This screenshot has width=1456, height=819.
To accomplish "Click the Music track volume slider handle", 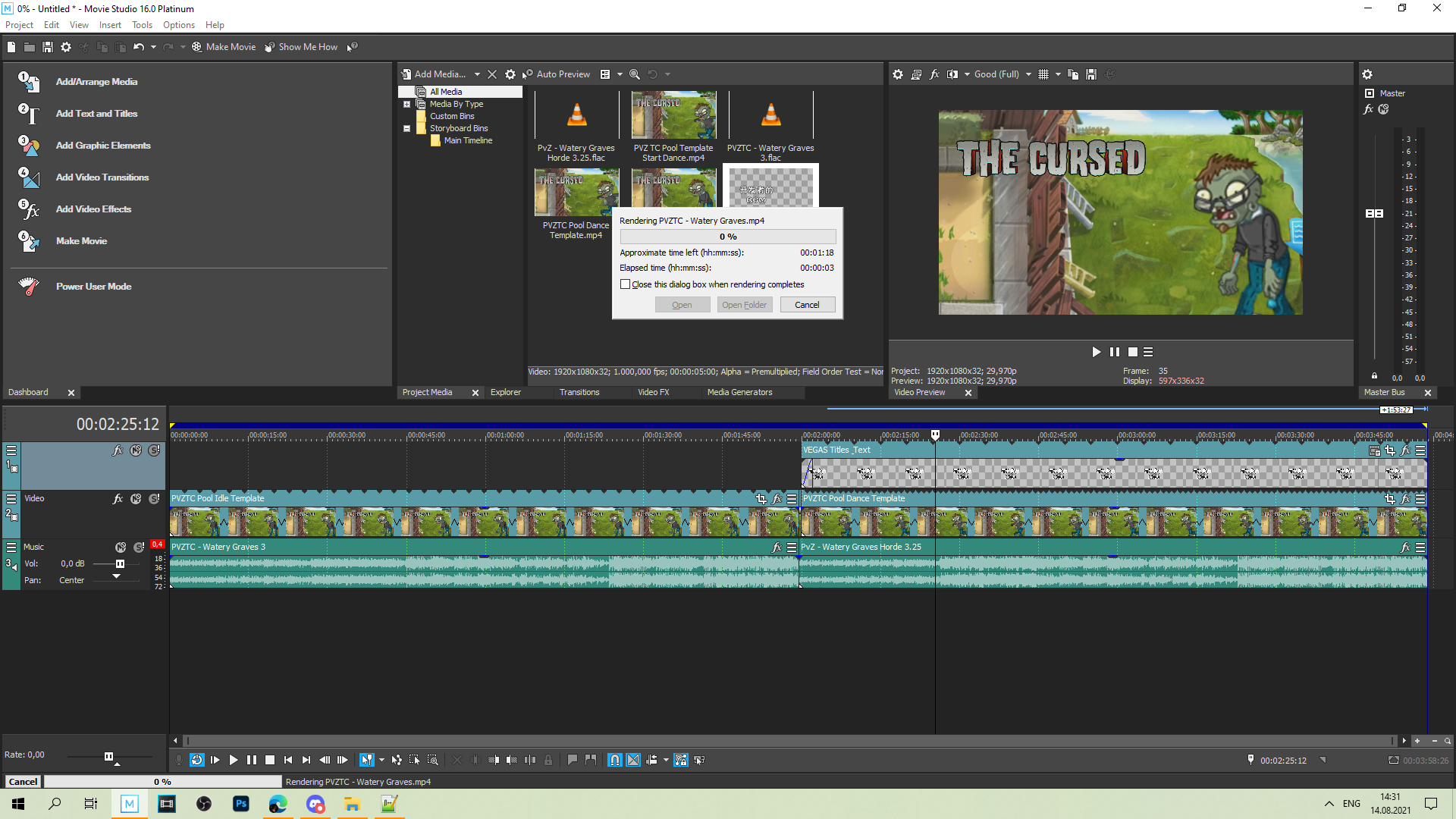I will (120, 564).
